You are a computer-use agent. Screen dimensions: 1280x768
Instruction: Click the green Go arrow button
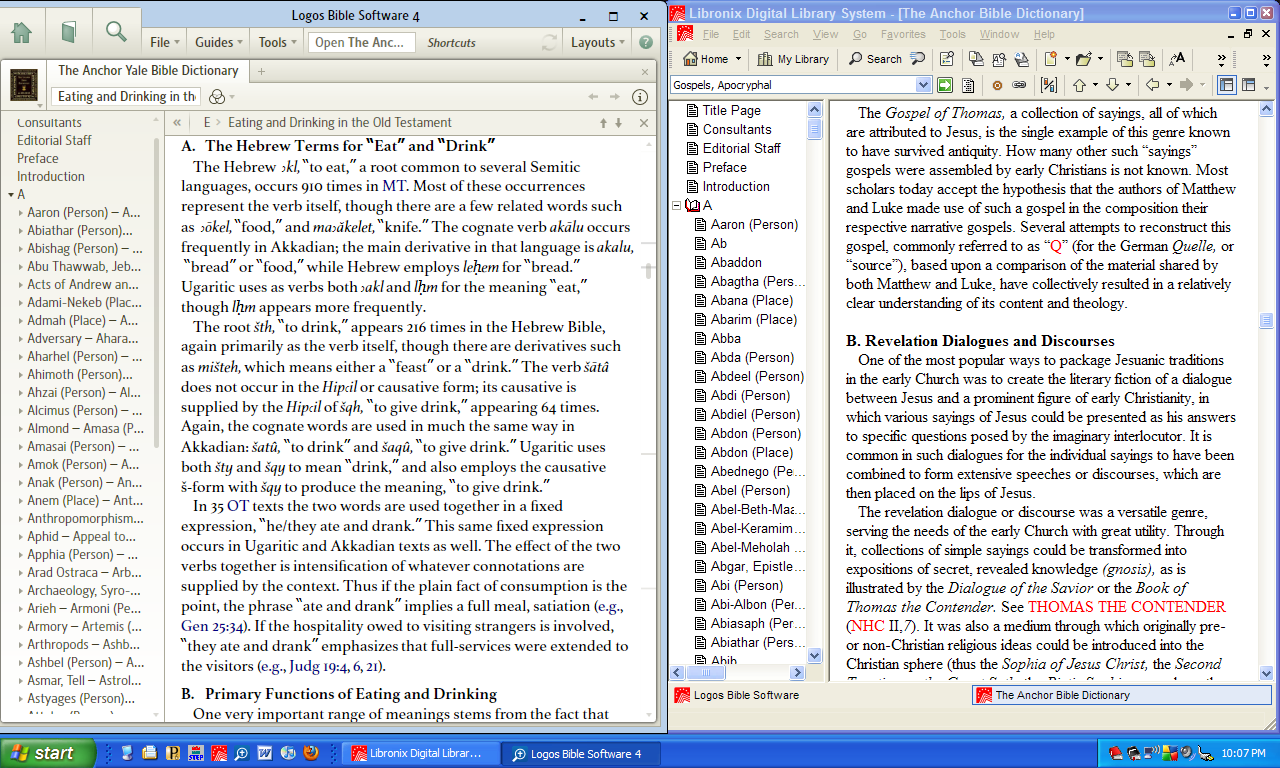tap(944, 85)
